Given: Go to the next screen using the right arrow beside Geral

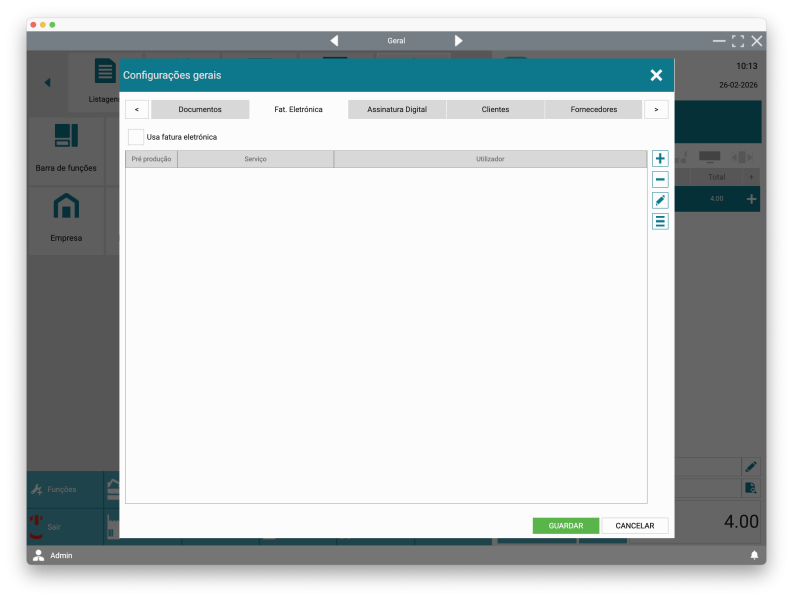Looking at the screenshot, I should tap(459, 41).
